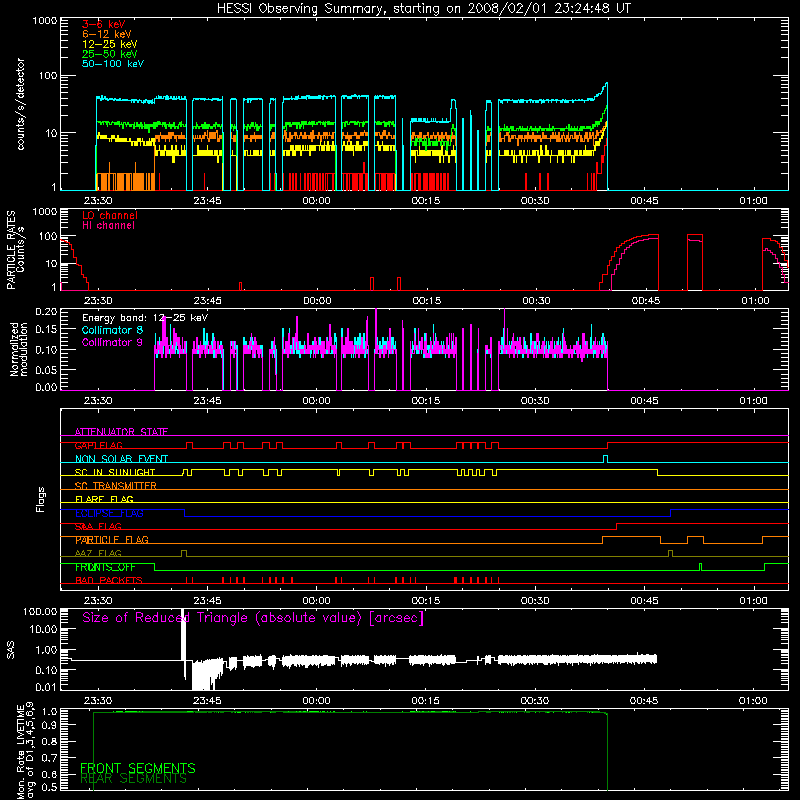
Task: Click the FLARE FLAG label
Action: click(104, 499)
